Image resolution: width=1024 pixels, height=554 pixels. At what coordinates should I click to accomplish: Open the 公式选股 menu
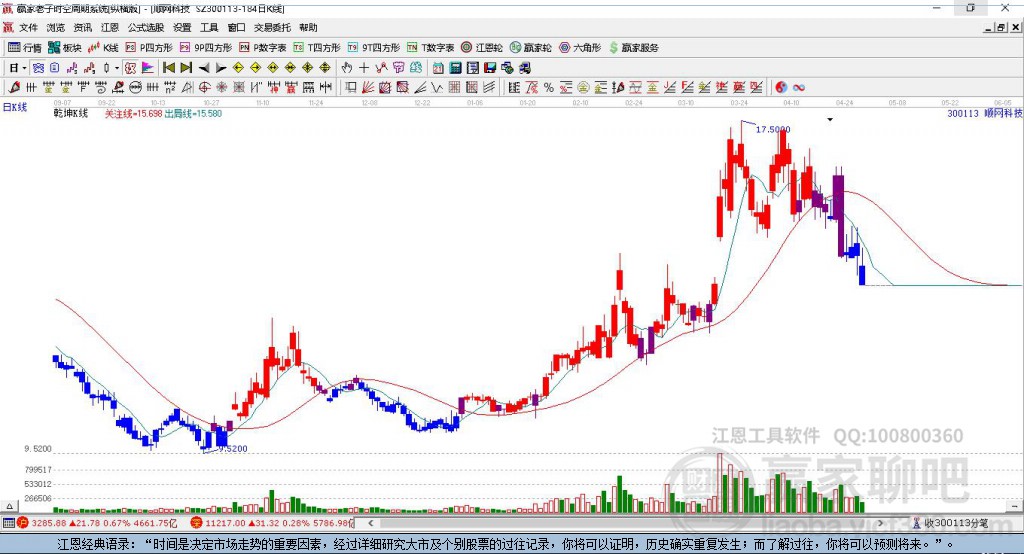tap(146, 27)
